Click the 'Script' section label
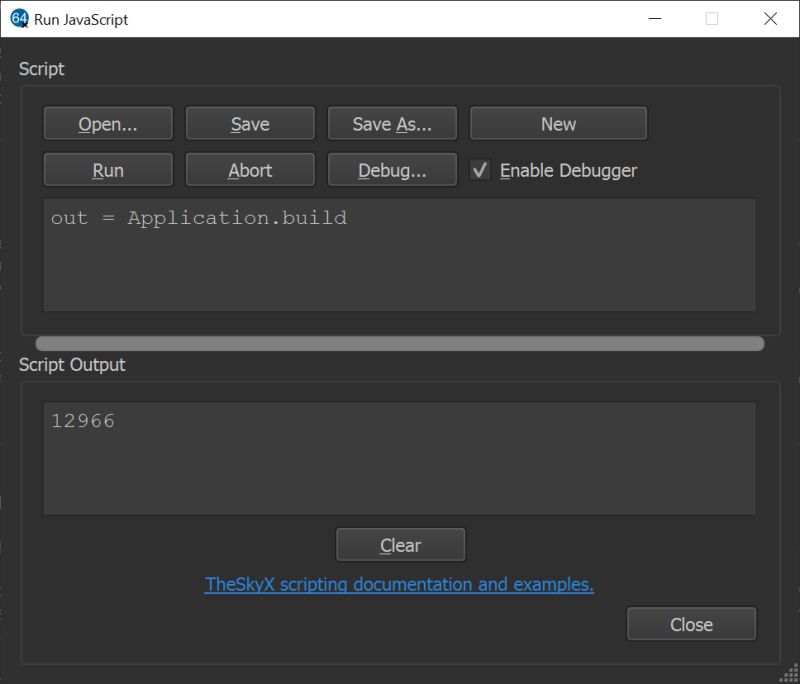800x684 pixels. point(41,69)
